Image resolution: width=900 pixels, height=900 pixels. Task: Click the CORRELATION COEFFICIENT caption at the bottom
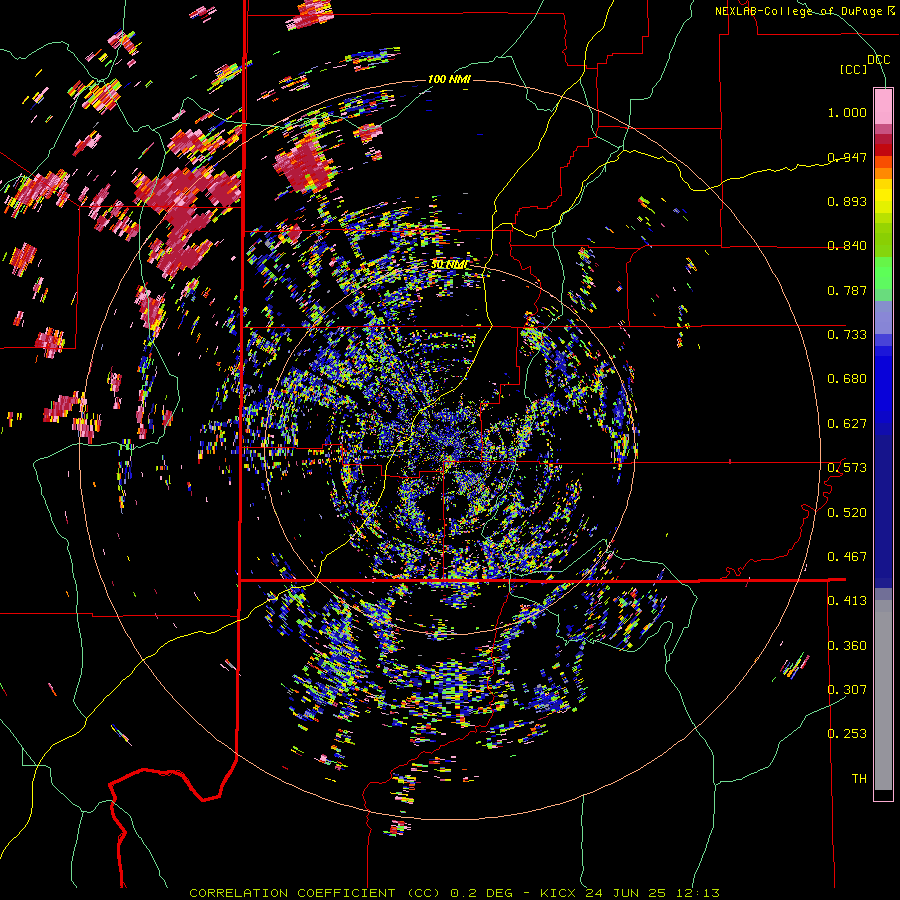tap(315, 893)
